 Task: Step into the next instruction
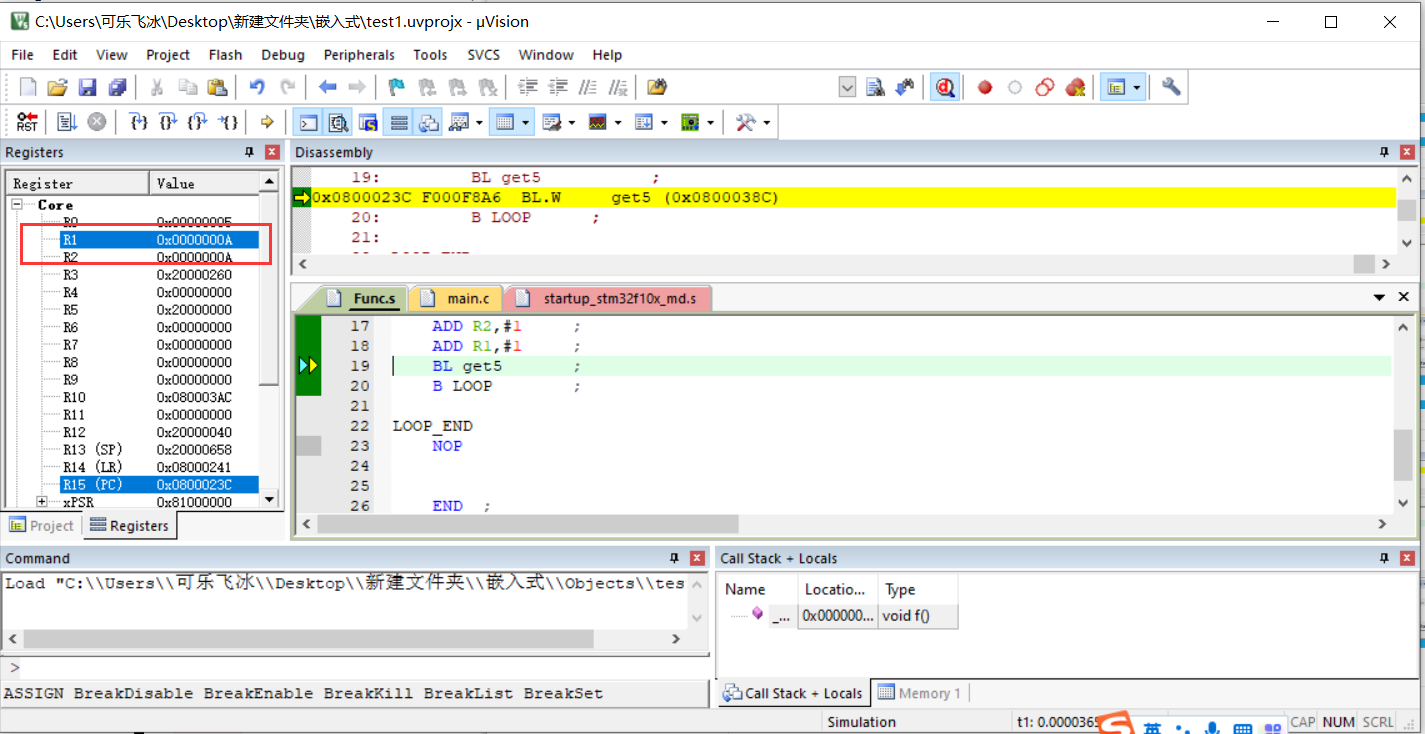(x=138, y=121)
